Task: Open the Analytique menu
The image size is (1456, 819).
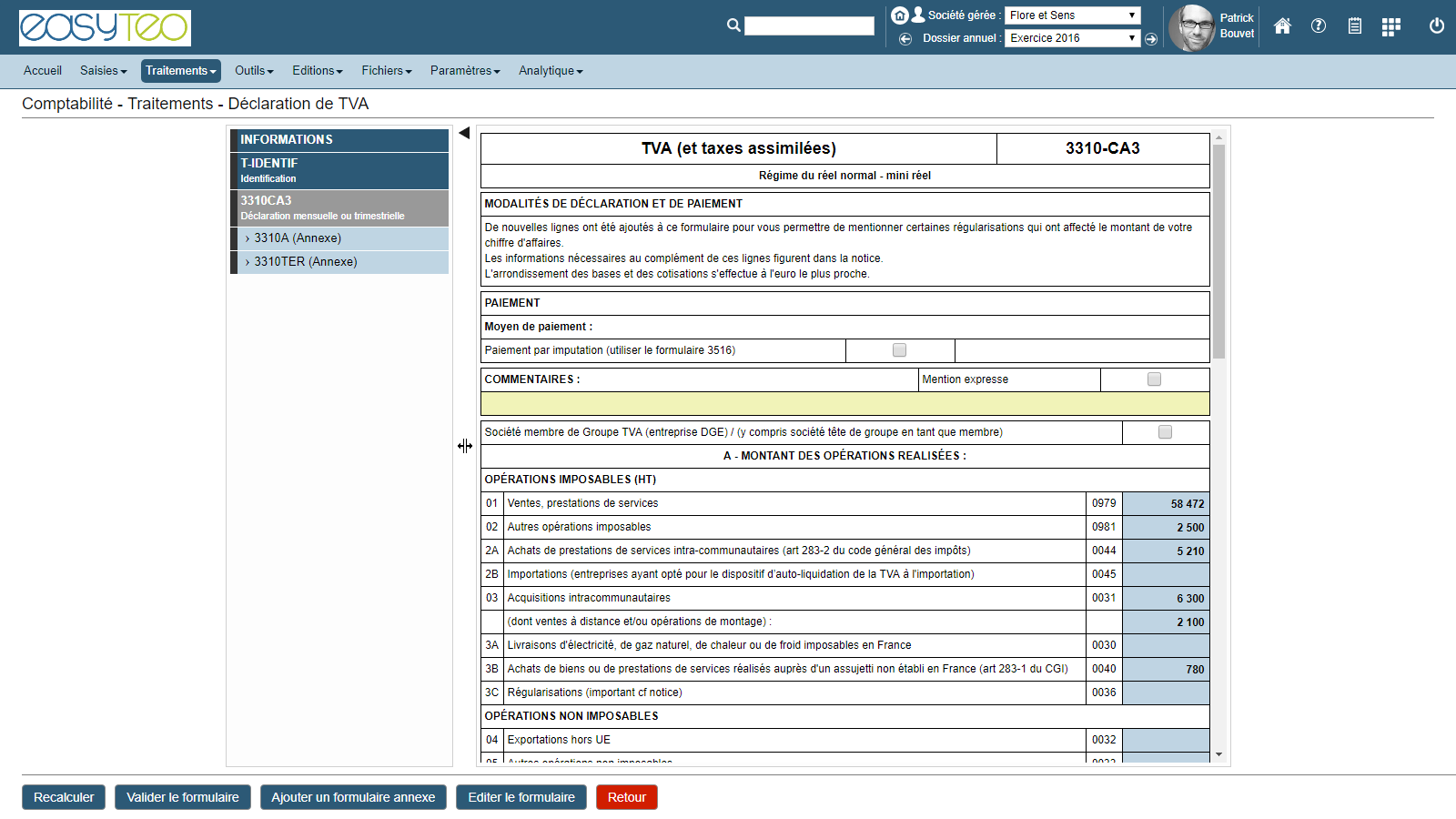Action: pos(551,71)
